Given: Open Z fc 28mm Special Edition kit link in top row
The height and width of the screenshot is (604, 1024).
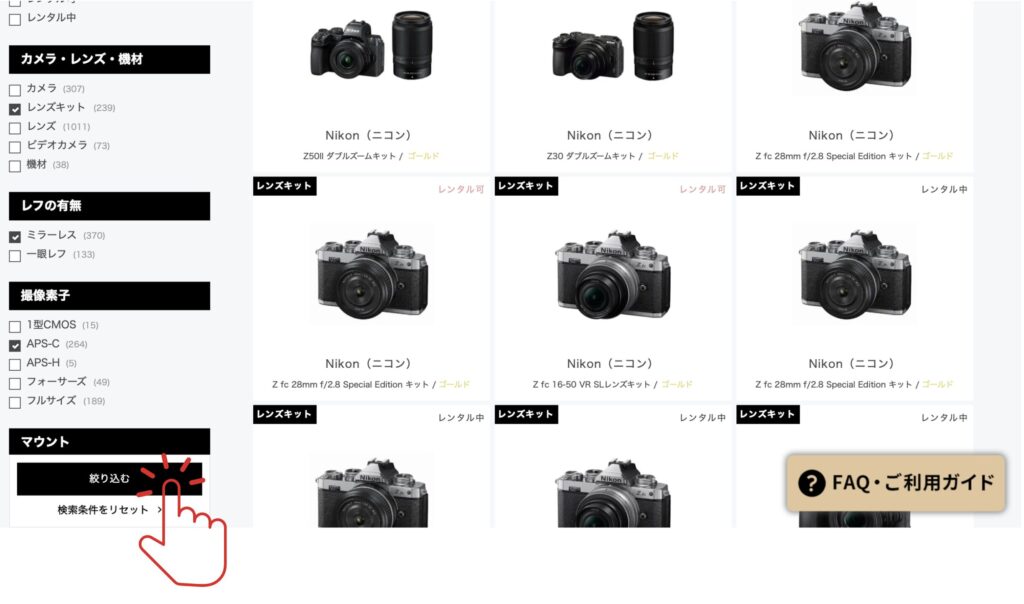Looking at the screenshot, I should (833, 156).
